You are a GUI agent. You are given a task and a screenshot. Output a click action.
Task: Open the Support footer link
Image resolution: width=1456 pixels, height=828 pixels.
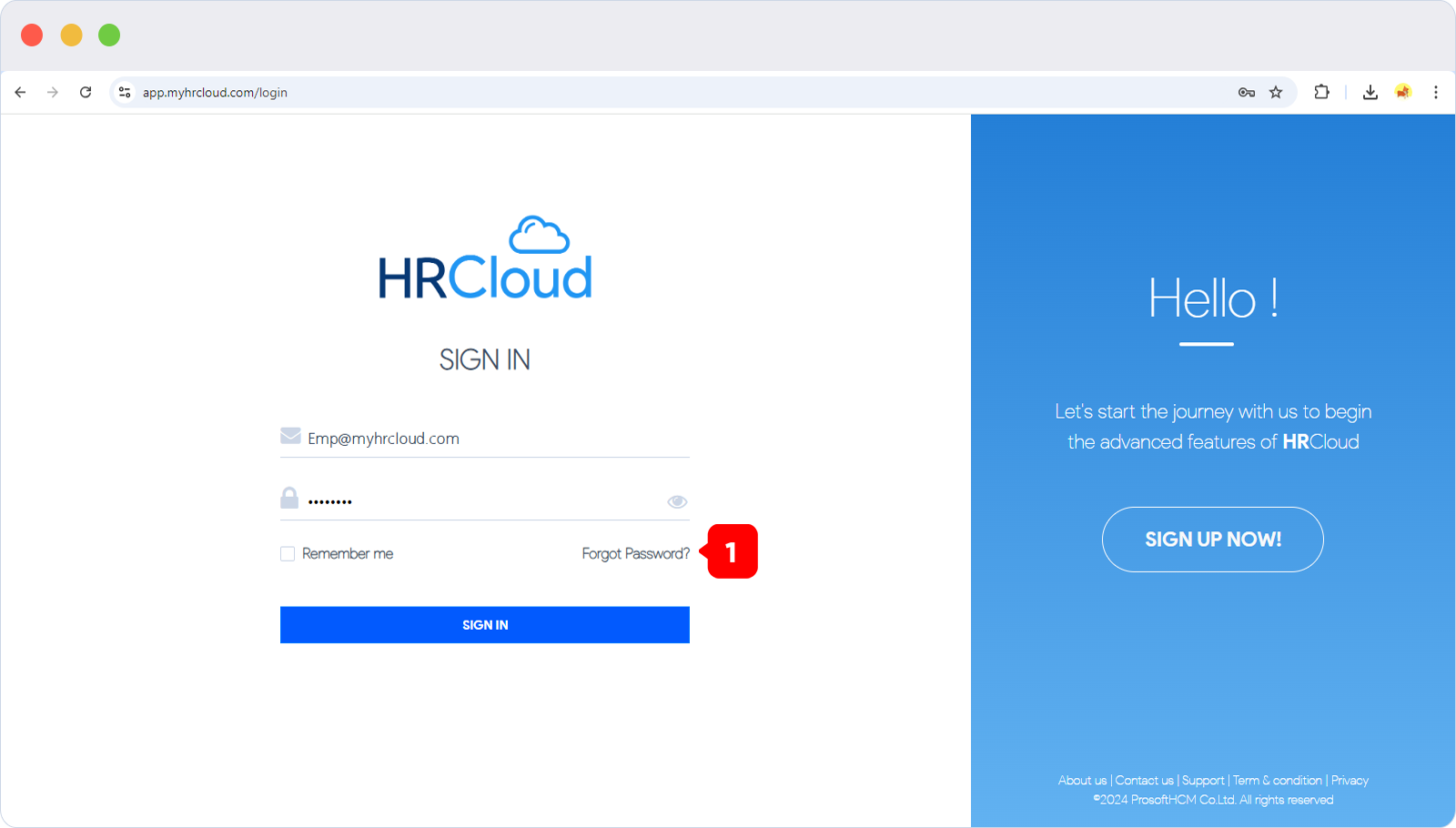pyautogui.click(x=1203, y=781)
